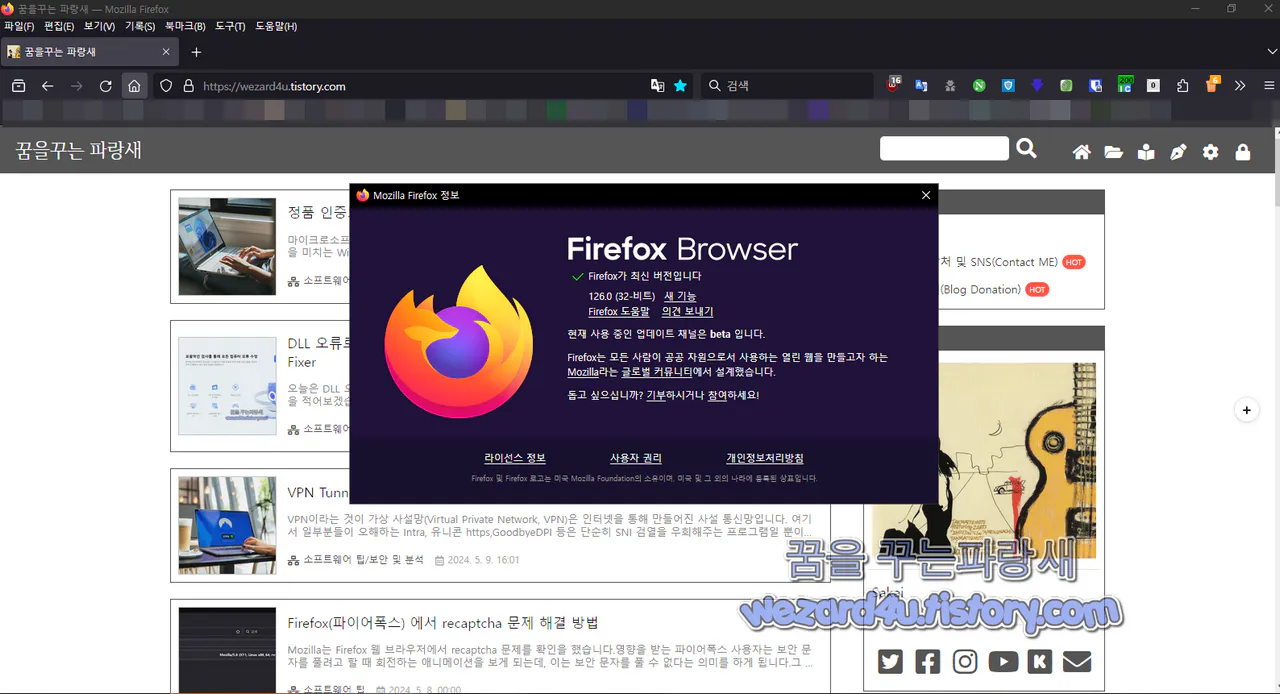Toggle tracking protection shield in address bar
Image resolution: width=1280 pixels, height=694 pixels.
click(166, 86)
